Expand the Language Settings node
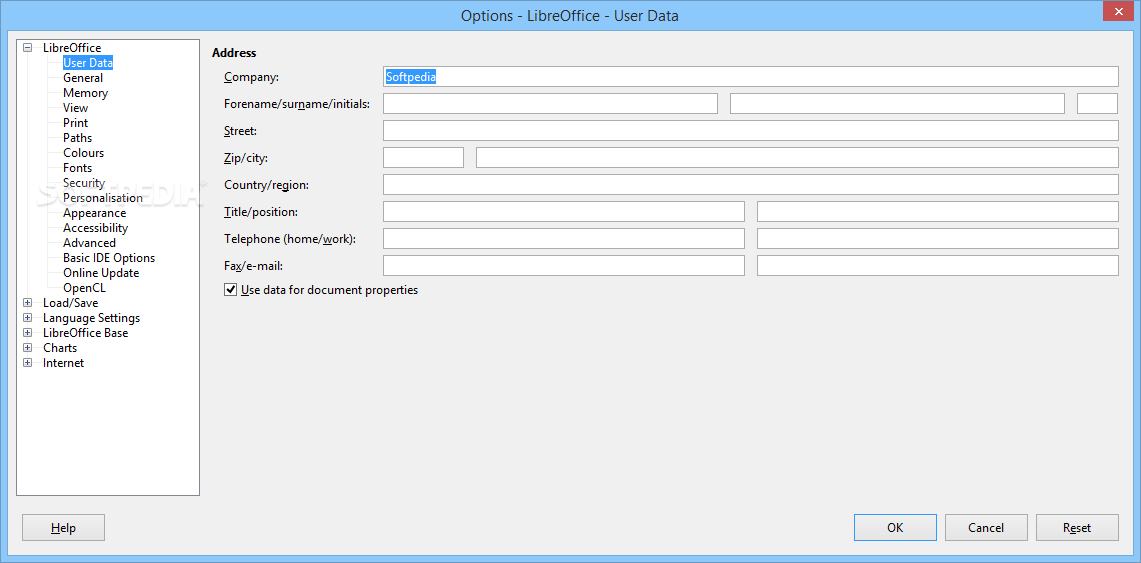This screenshot has width=1141, height=563. coord(28,318)
